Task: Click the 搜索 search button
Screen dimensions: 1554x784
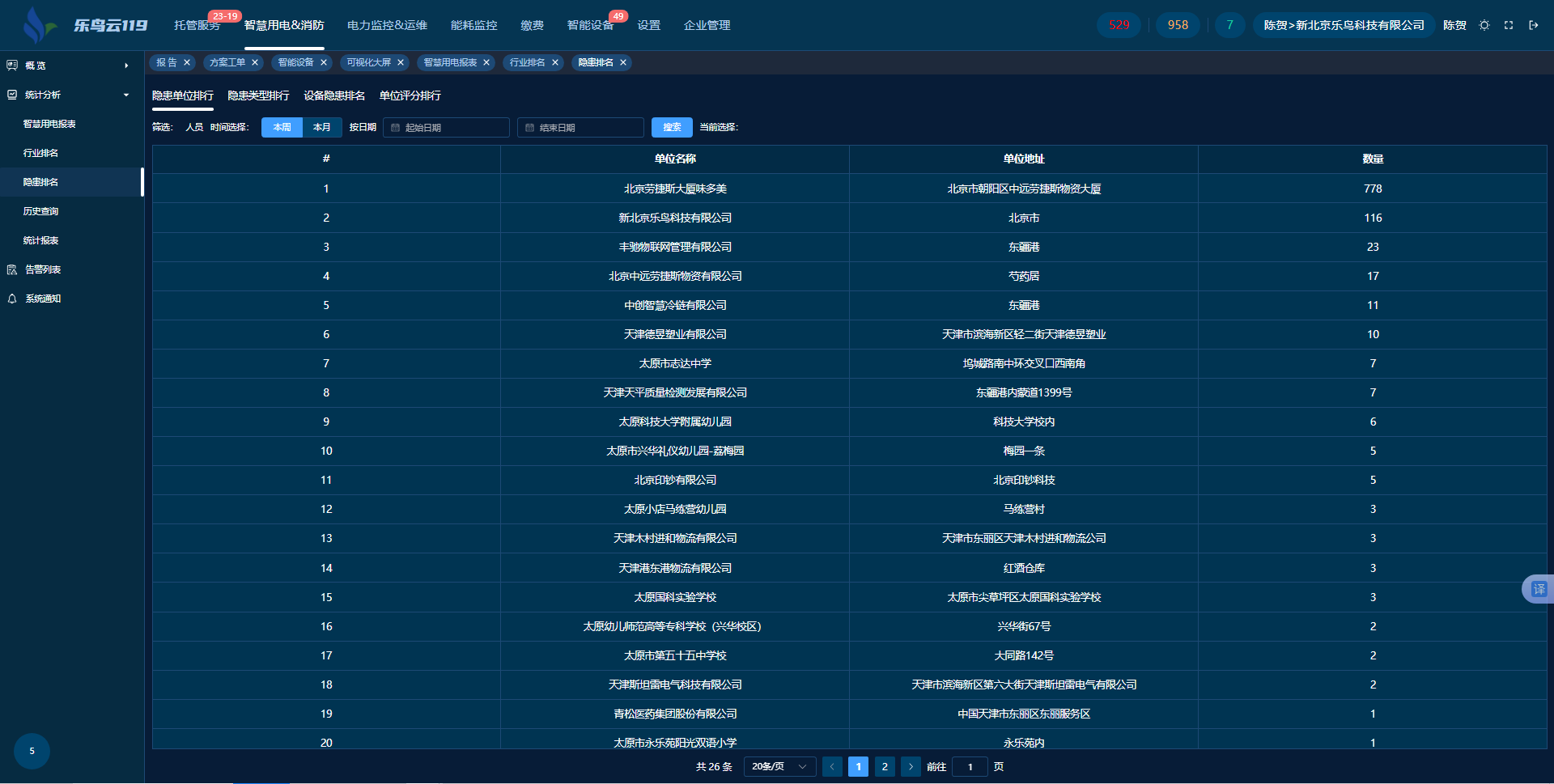Action: click(x=672, y=127)
